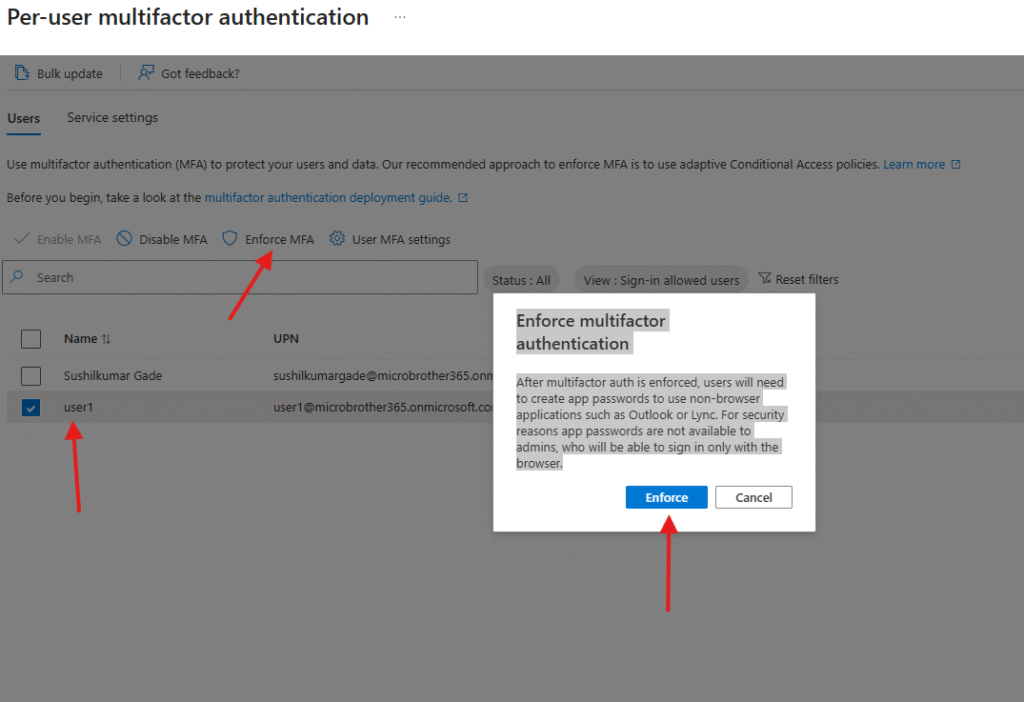The image size is (1024, 702).
Task: Click inside the Search users field
Action: 250,278
